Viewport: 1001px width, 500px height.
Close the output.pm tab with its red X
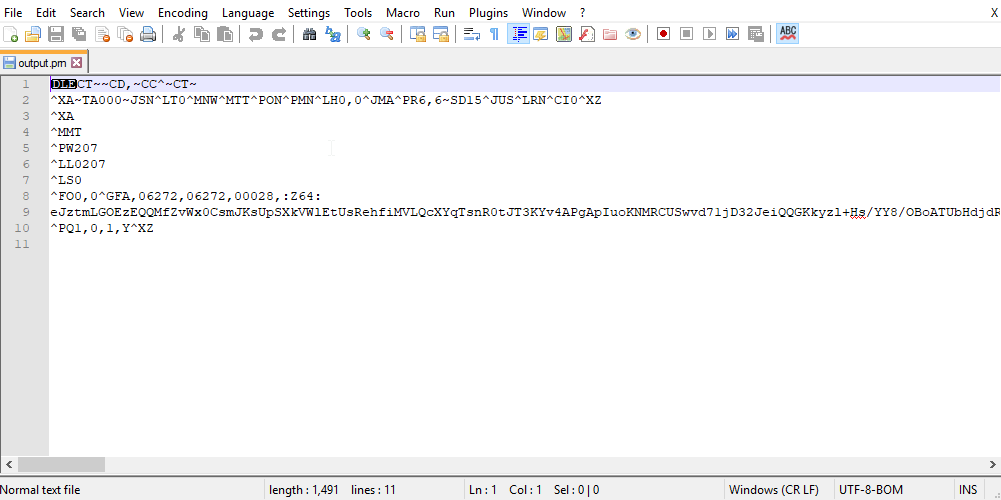(x=77, y=63)
